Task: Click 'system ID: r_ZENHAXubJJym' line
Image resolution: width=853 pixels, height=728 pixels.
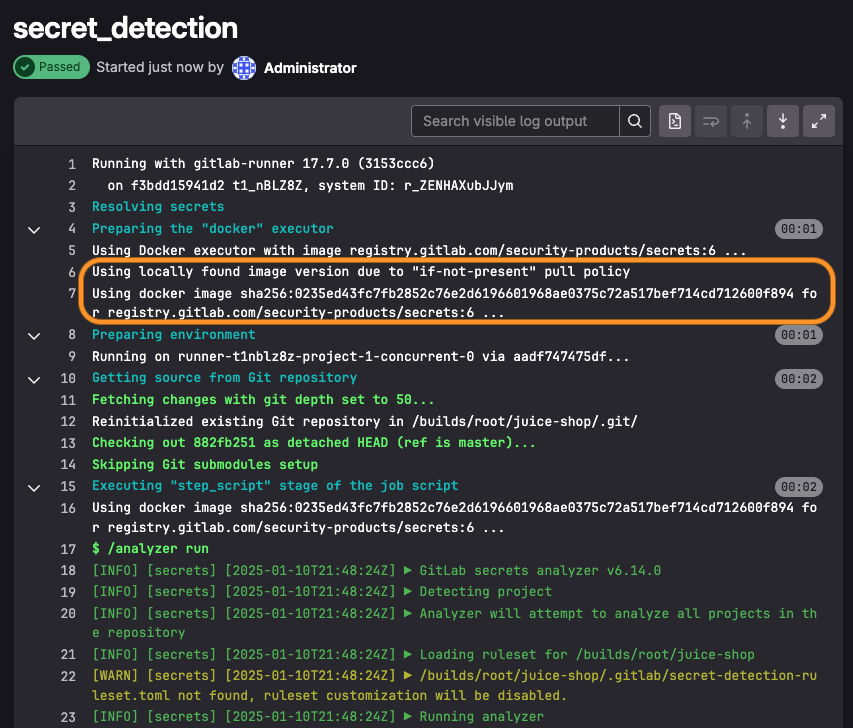Action: (x=310, y=186)
